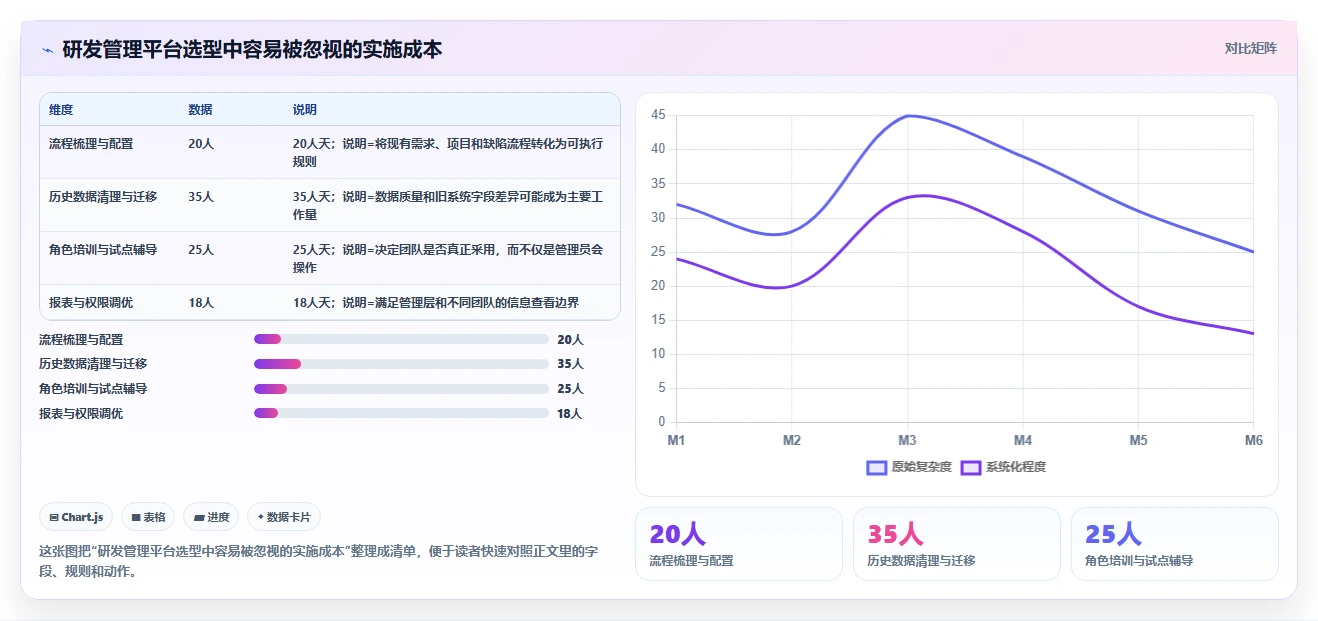Image resolution: width=1318 pixels, height=621 pixels.
Task: Click the M3 x-axis label
Action: (907, 440)
